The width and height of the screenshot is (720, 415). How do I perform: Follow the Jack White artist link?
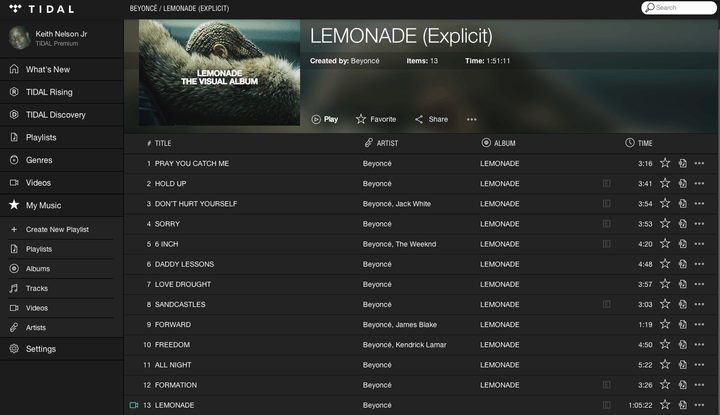point(413,204)
